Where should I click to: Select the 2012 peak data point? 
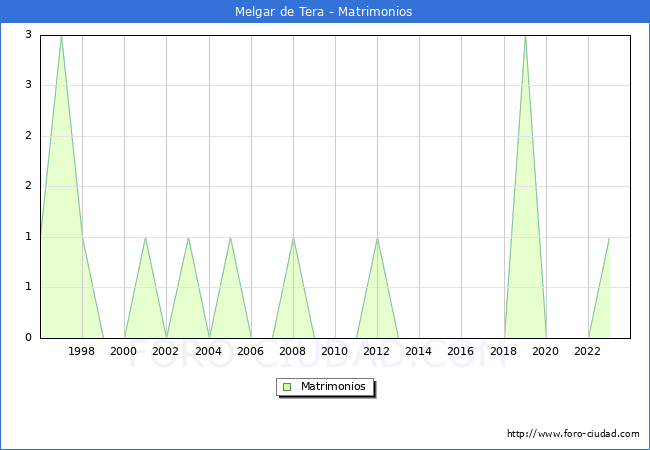coord(377,238)
